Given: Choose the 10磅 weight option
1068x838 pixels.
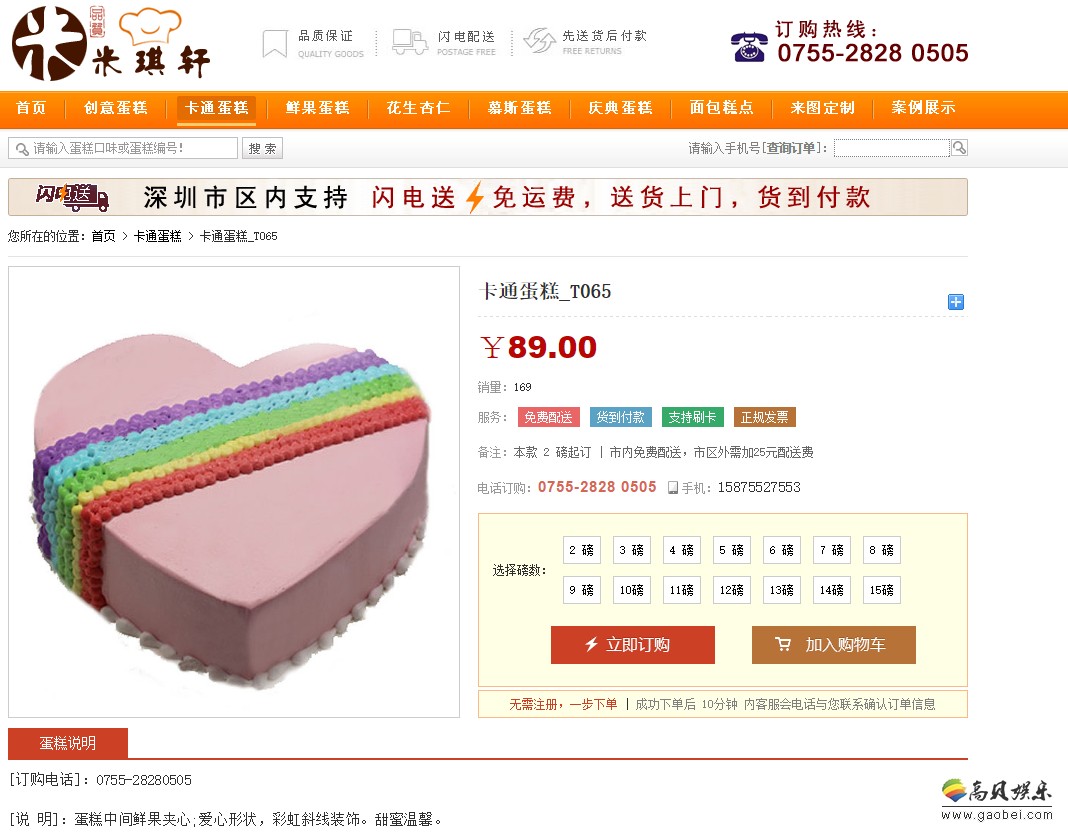Looking at the screenshot, I should point(631,590).
